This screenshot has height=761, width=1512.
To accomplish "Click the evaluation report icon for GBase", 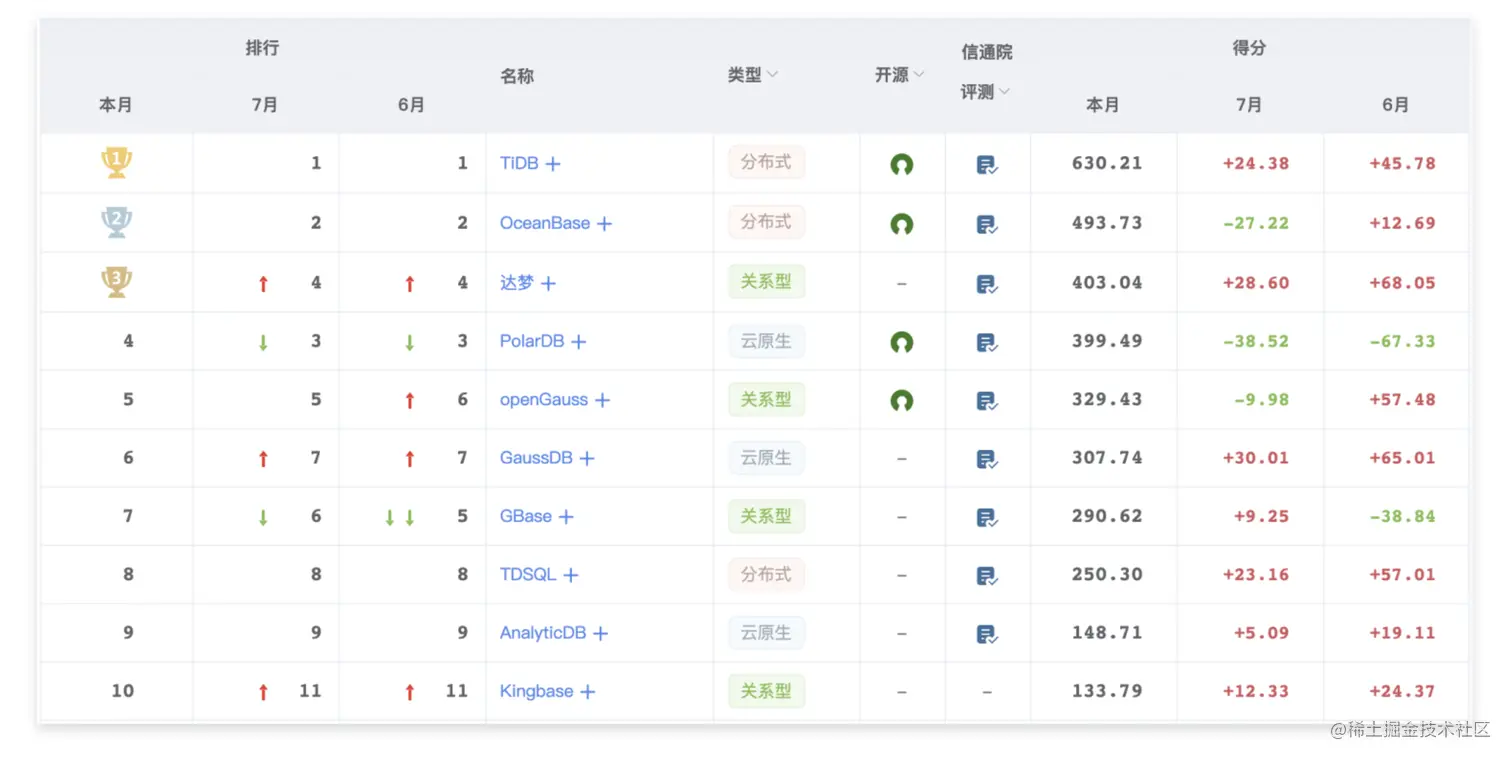I will click(987, 518).
